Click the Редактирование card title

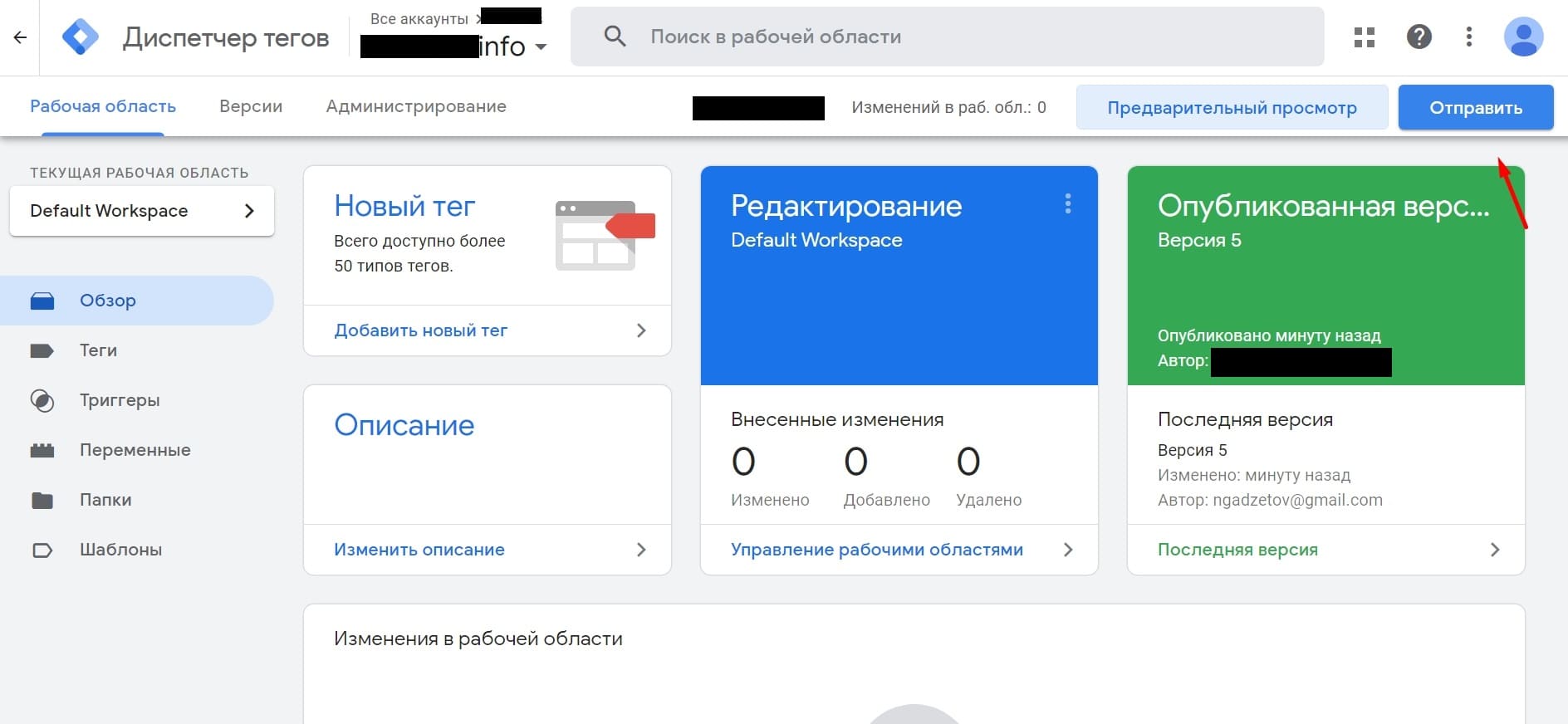point(846,206)
